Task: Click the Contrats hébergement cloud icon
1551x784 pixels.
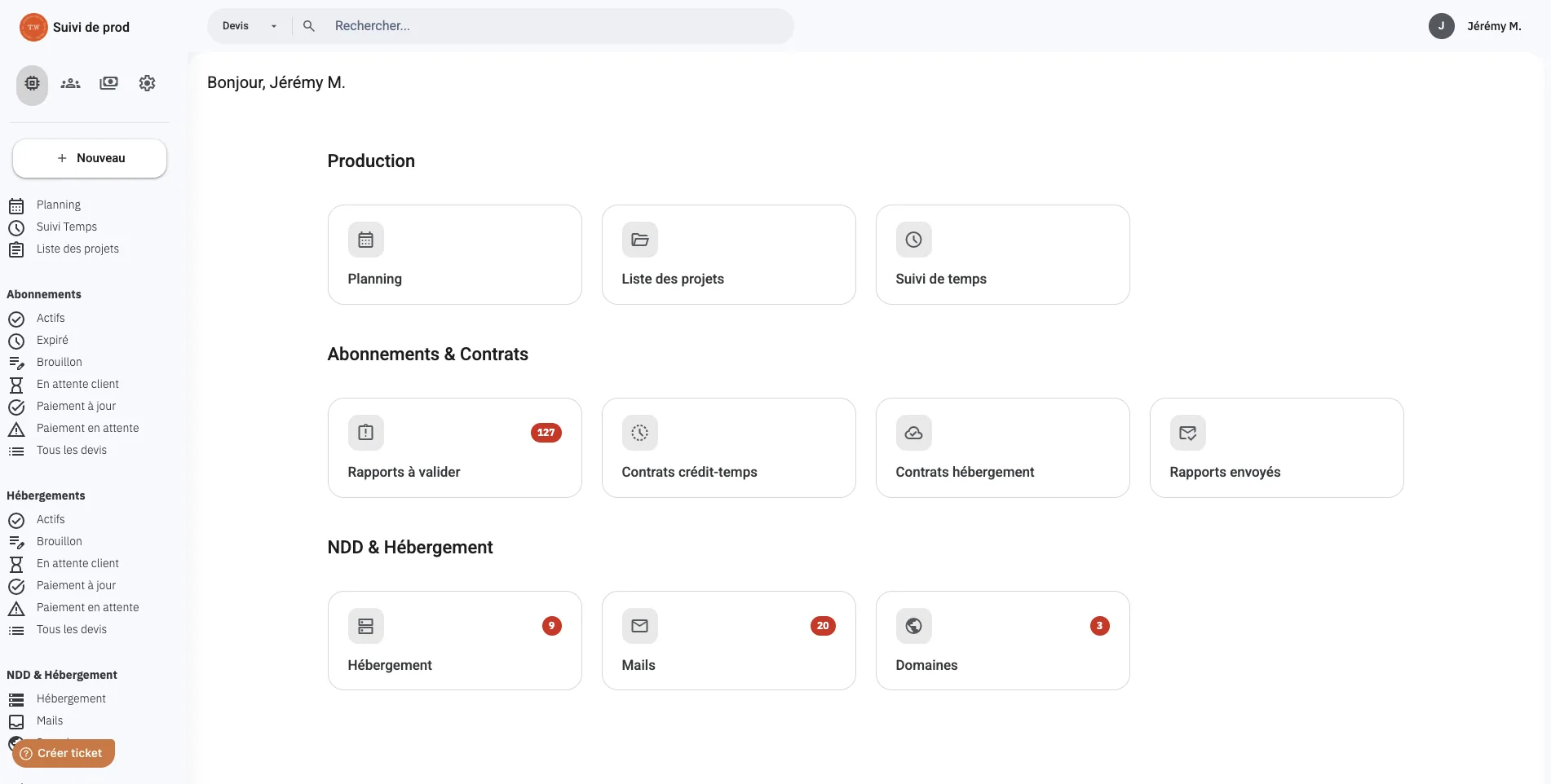Action: tap(913, 433)
